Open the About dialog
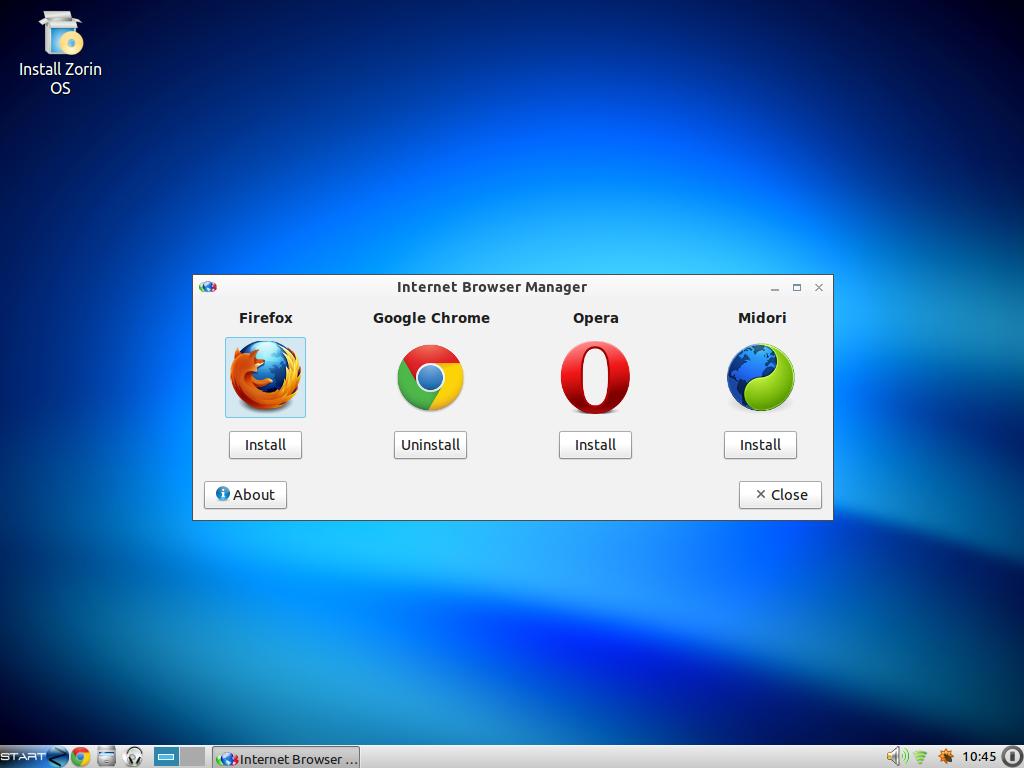Screen dimensions: 1024x768 (x=245, y=494)
